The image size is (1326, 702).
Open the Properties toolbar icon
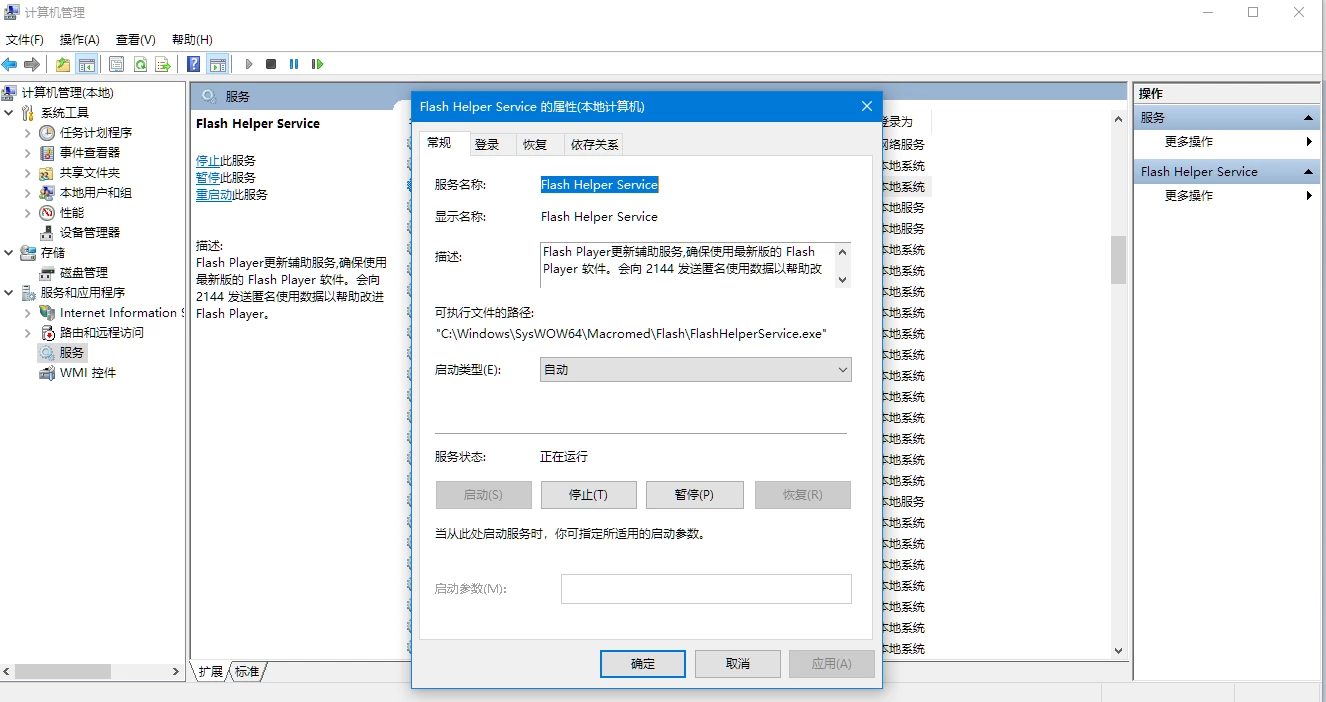click(x=117, y=64)
